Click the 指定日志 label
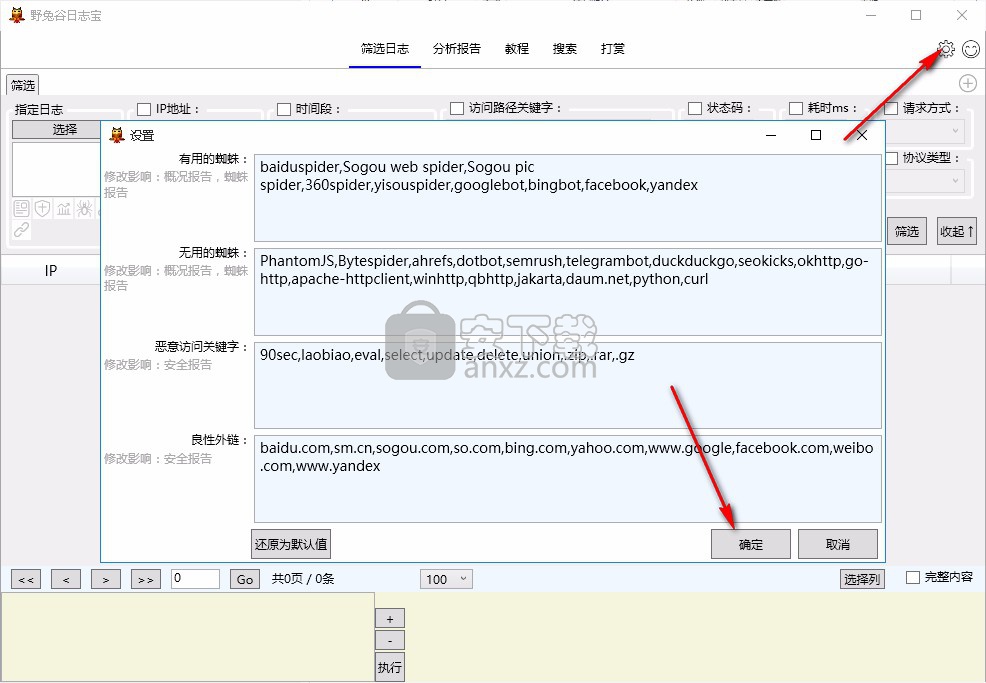986x683 pixels. 39,109
